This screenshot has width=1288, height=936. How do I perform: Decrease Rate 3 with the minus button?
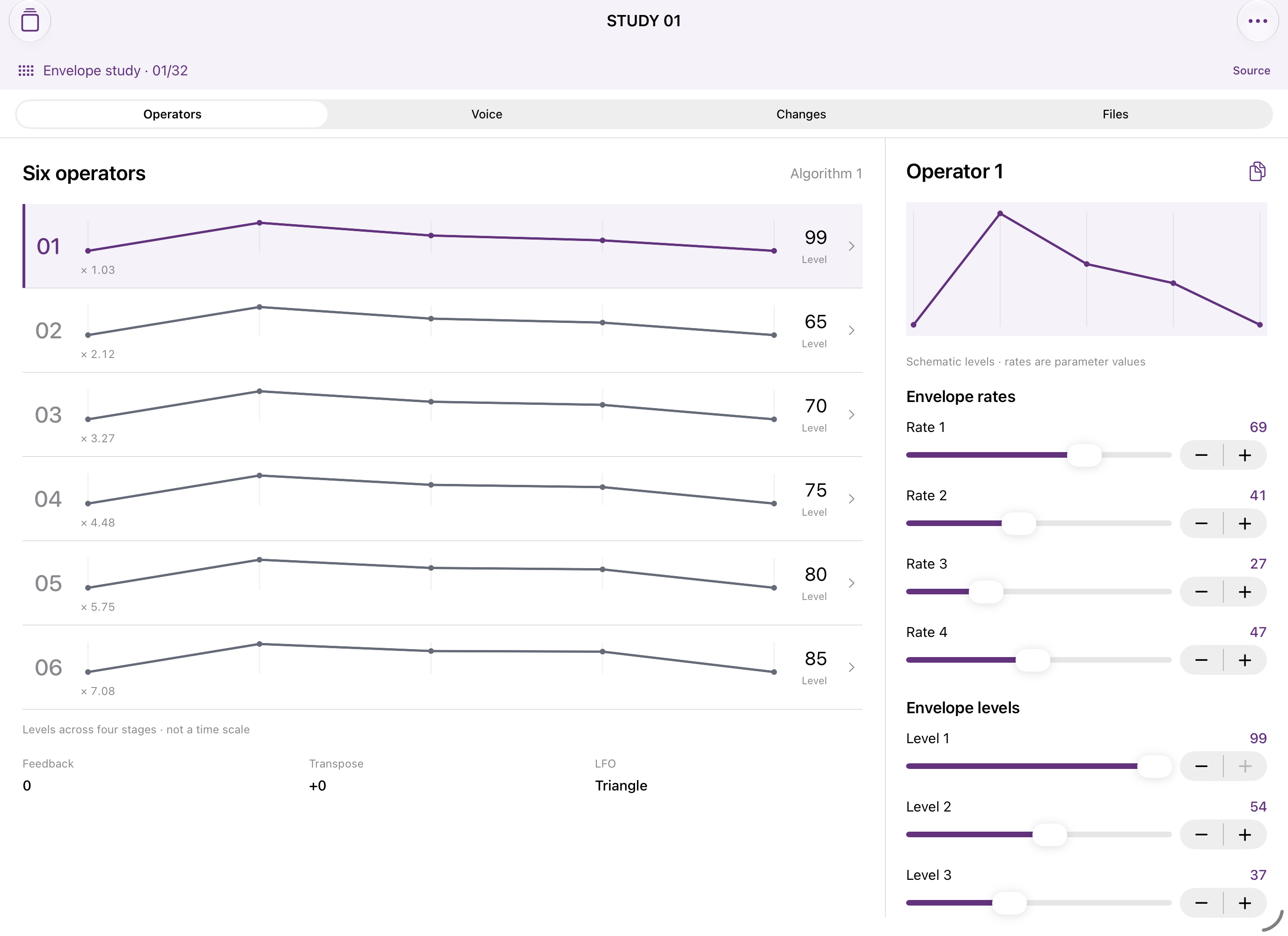[1201, 592]
